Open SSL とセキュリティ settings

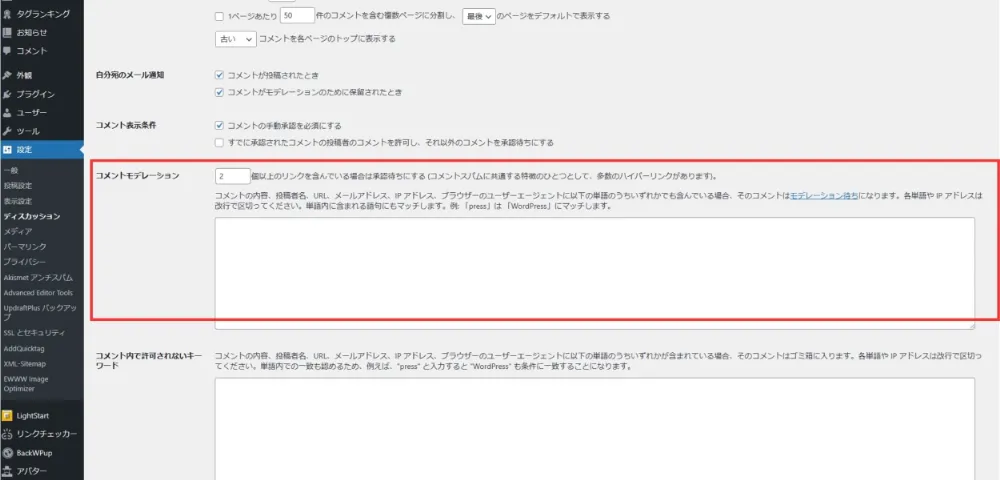[34, 333]
